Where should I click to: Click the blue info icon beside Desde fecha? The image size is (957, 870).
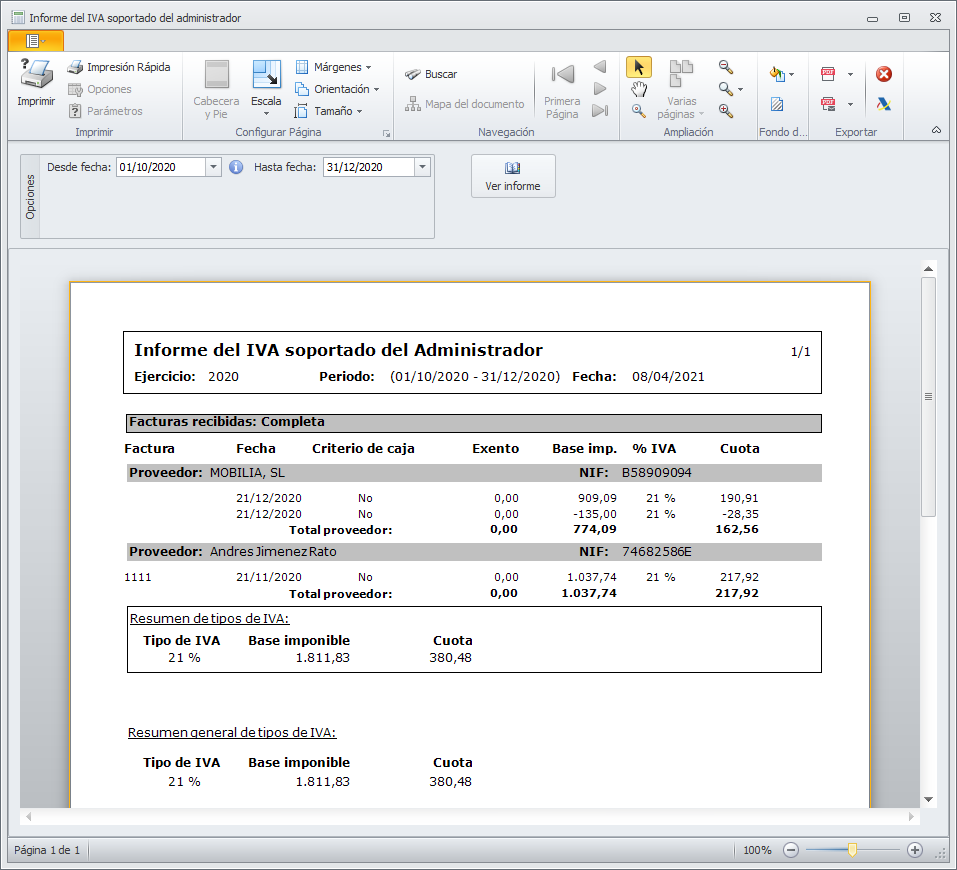[x=236, y=167]
